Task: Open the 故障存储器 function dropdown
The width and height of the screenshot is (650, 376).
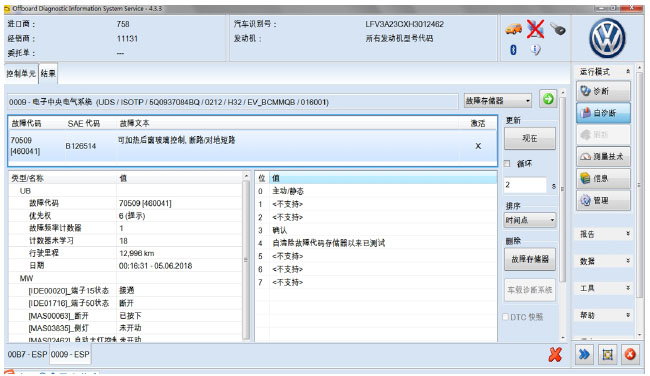Action: point(497,100)
